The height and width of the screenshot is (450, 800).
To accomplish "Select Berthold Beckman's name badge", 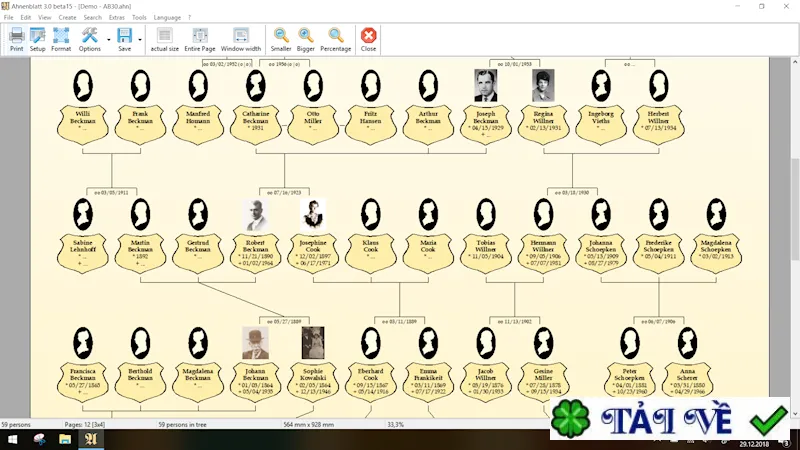I will click(x=140, y=382).
